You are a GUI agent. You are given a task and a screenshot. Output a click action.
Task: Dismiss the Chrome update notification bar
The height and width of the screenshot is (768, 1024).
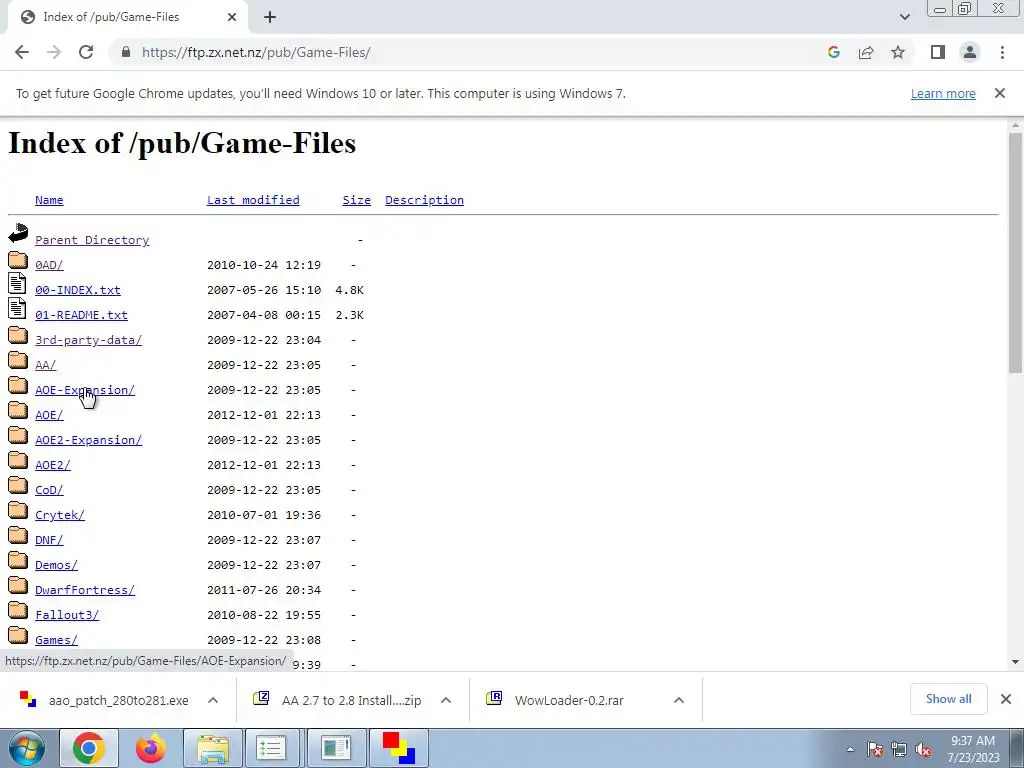click(999, 93)
